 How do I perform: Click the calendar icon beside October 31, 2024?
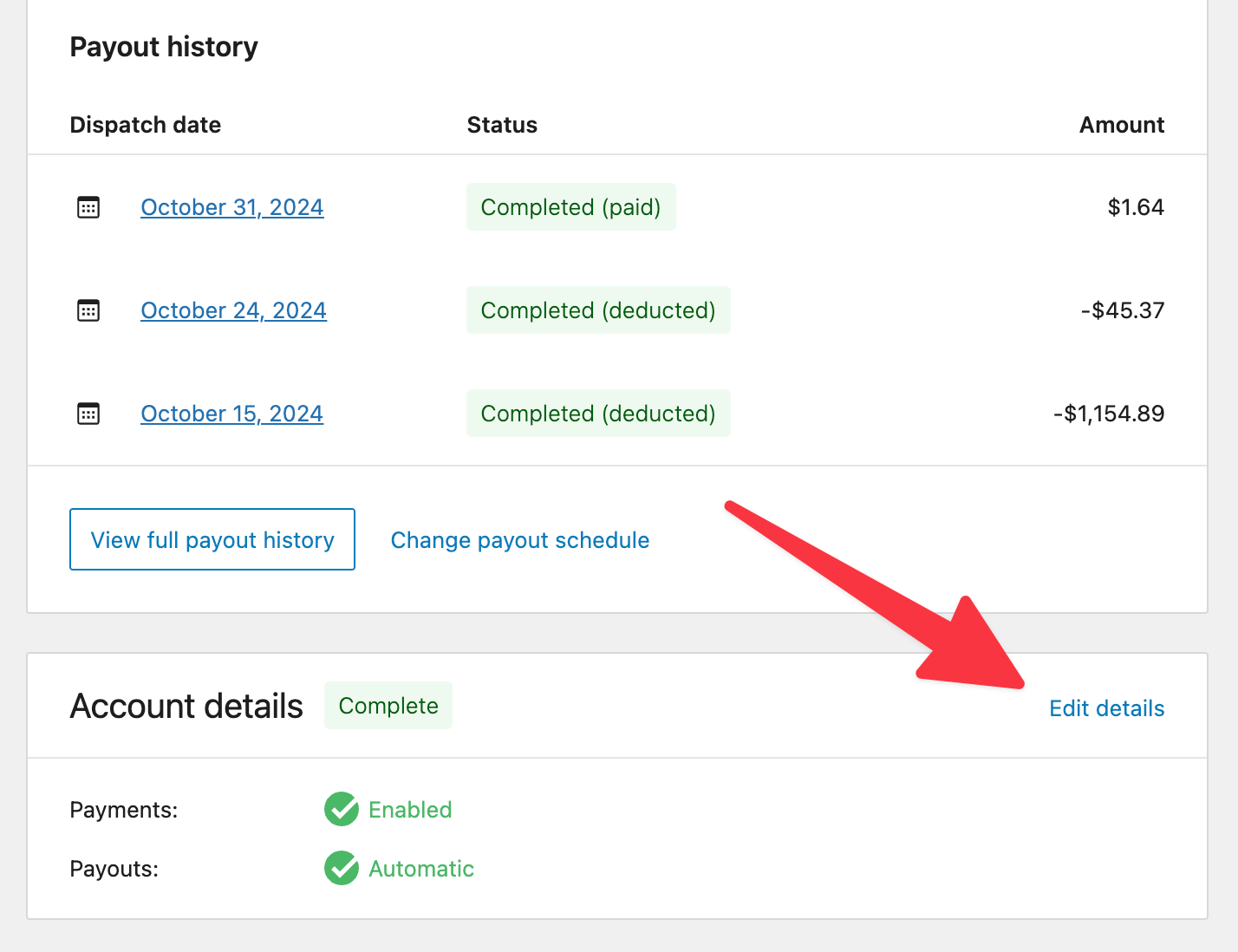[x=88, y=206]
